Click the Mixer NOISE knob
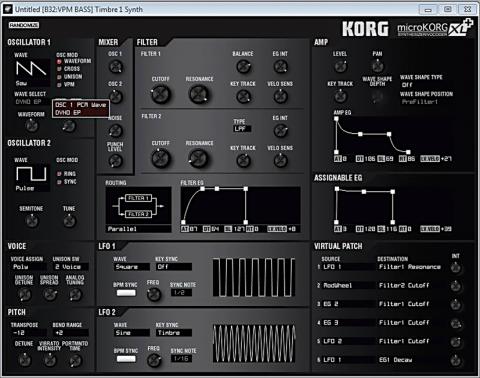The height and width of the screenshot is (378, 480). [x=116, y=131]
